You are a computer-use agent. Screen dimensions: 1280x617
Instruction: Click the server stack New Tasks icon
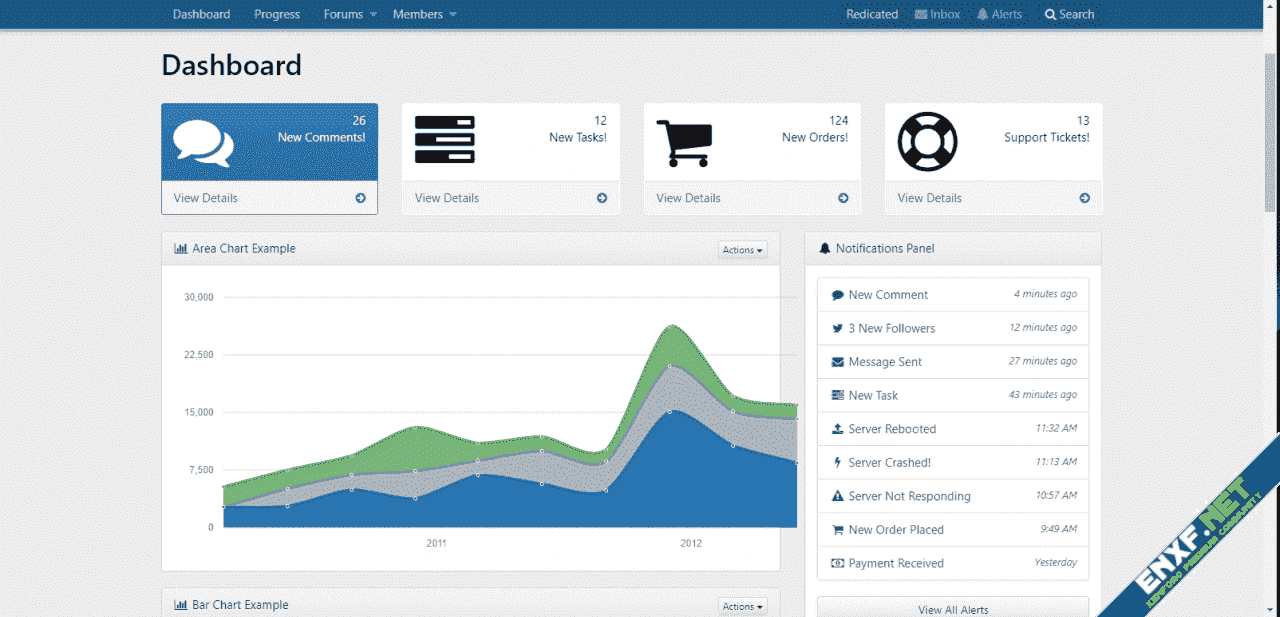444,140
